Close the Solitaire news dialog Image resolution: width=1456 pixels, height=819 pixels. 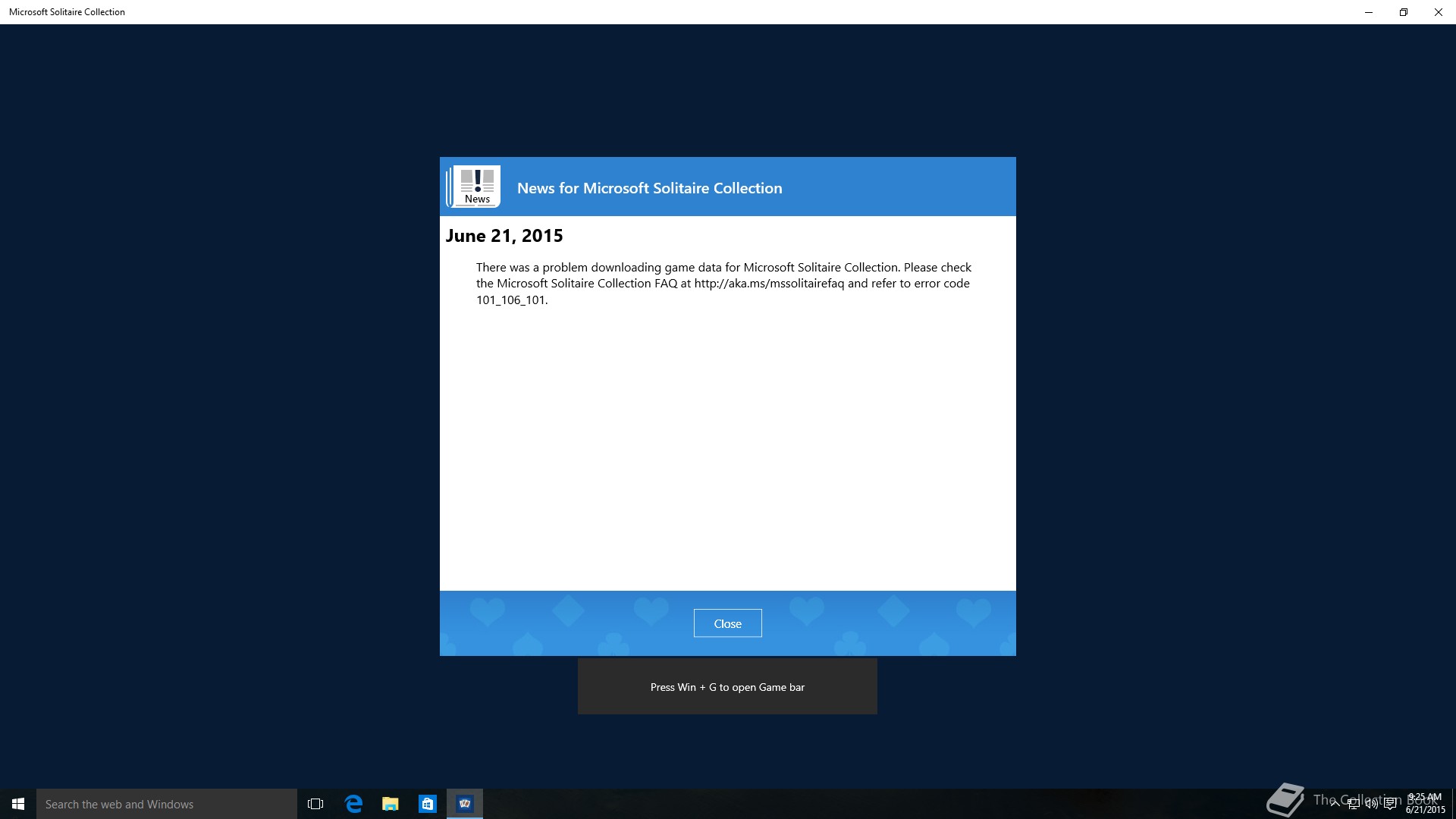727,623
